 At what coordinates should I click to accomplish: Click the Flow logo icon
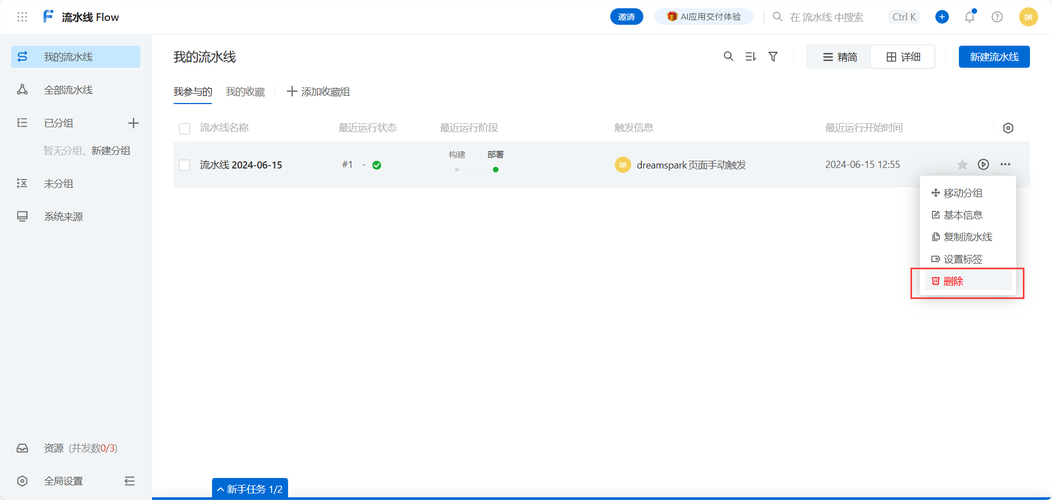point(48,17)
